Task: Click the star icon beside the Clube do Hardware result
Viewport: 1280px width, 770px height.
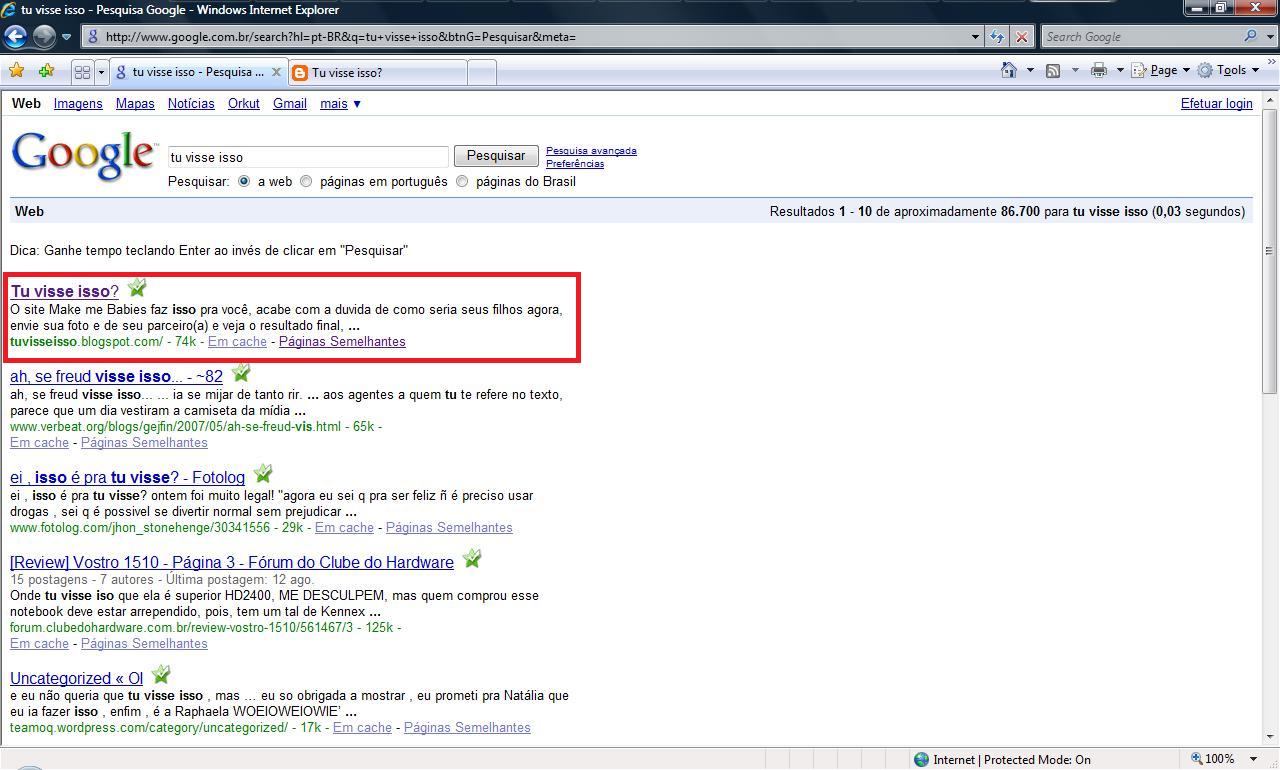Action: (472, 559)
